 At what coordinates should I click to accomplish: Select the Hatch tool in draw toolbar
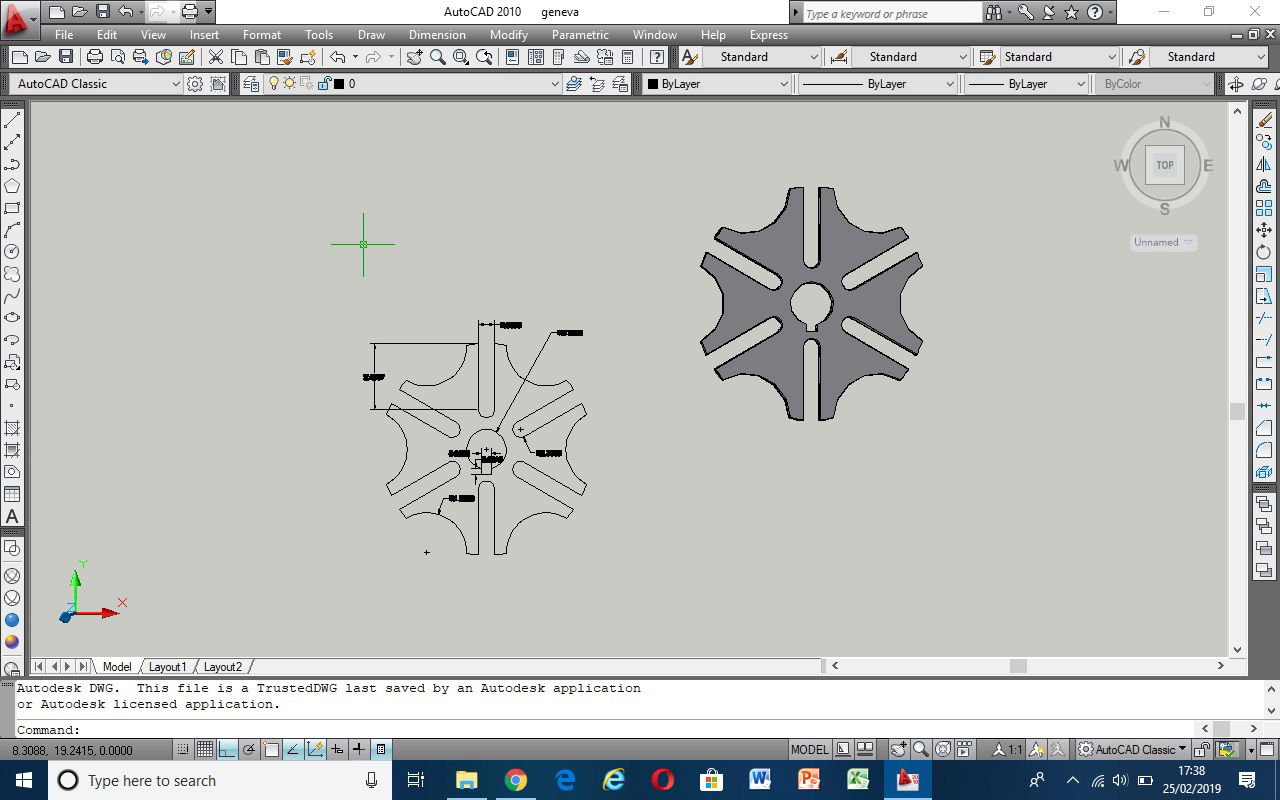coord(12,428)
